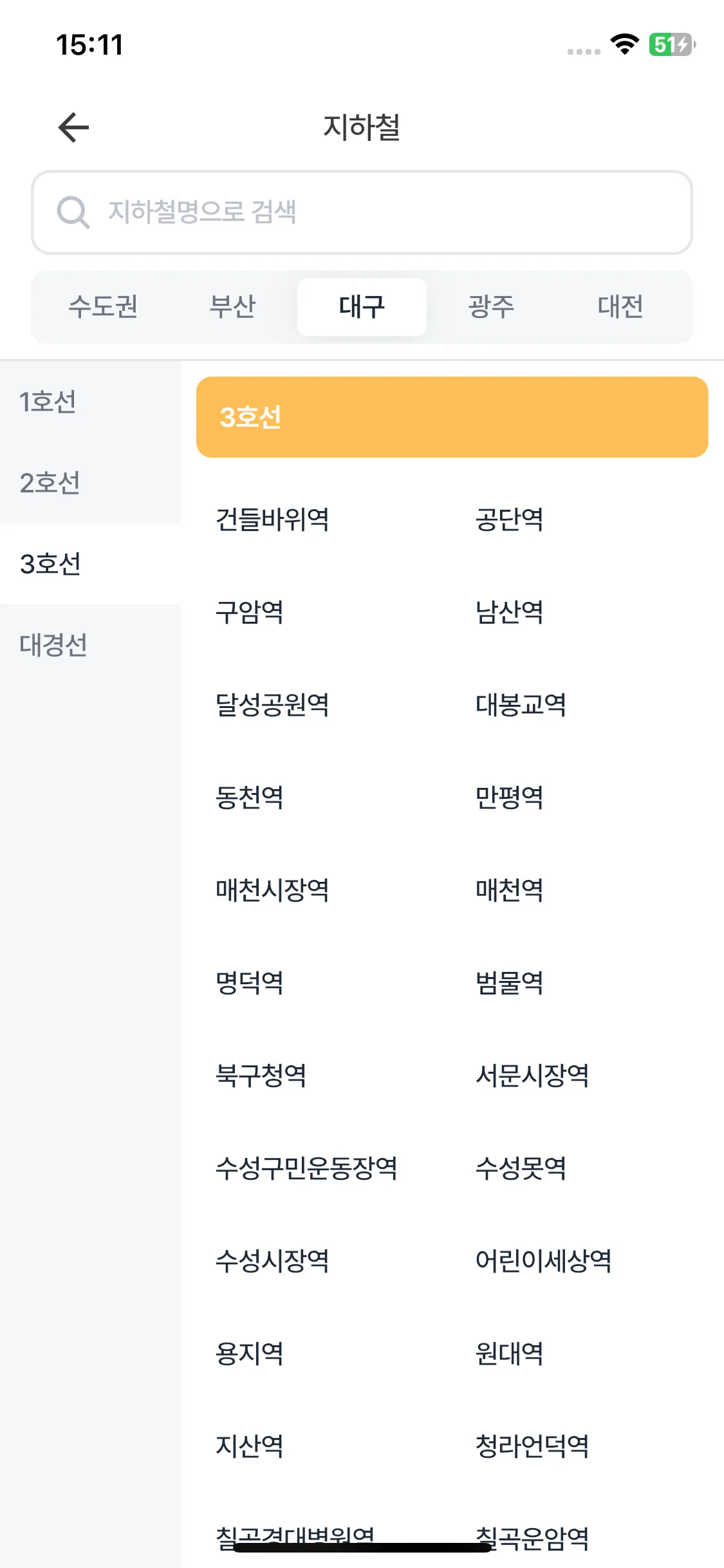Select the 광주 region tab
This screenshot has width=724, height=1568.
[491, 306]
